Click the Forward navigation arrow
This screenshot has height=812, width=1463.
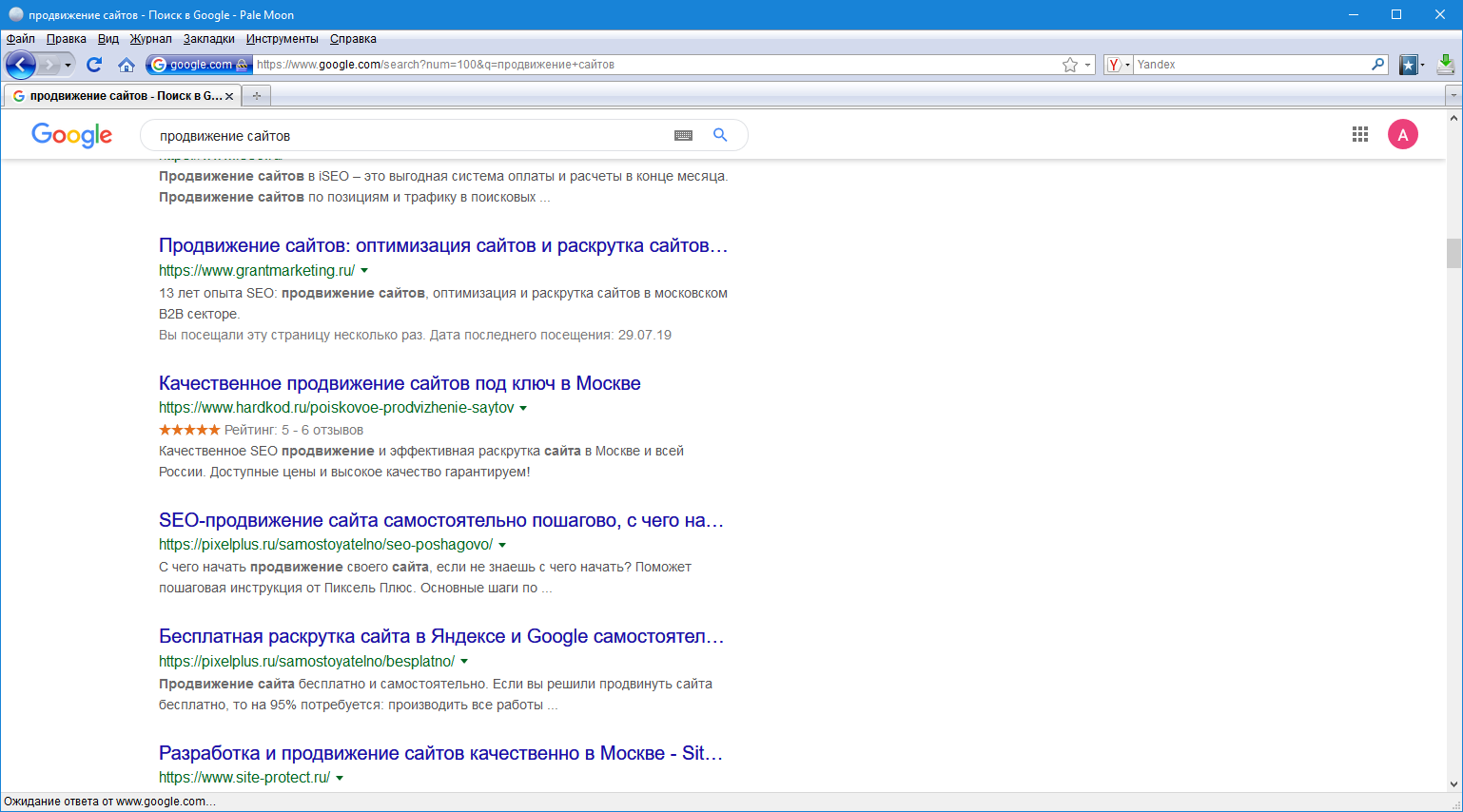pyautogui.click(x=49, y=65)
